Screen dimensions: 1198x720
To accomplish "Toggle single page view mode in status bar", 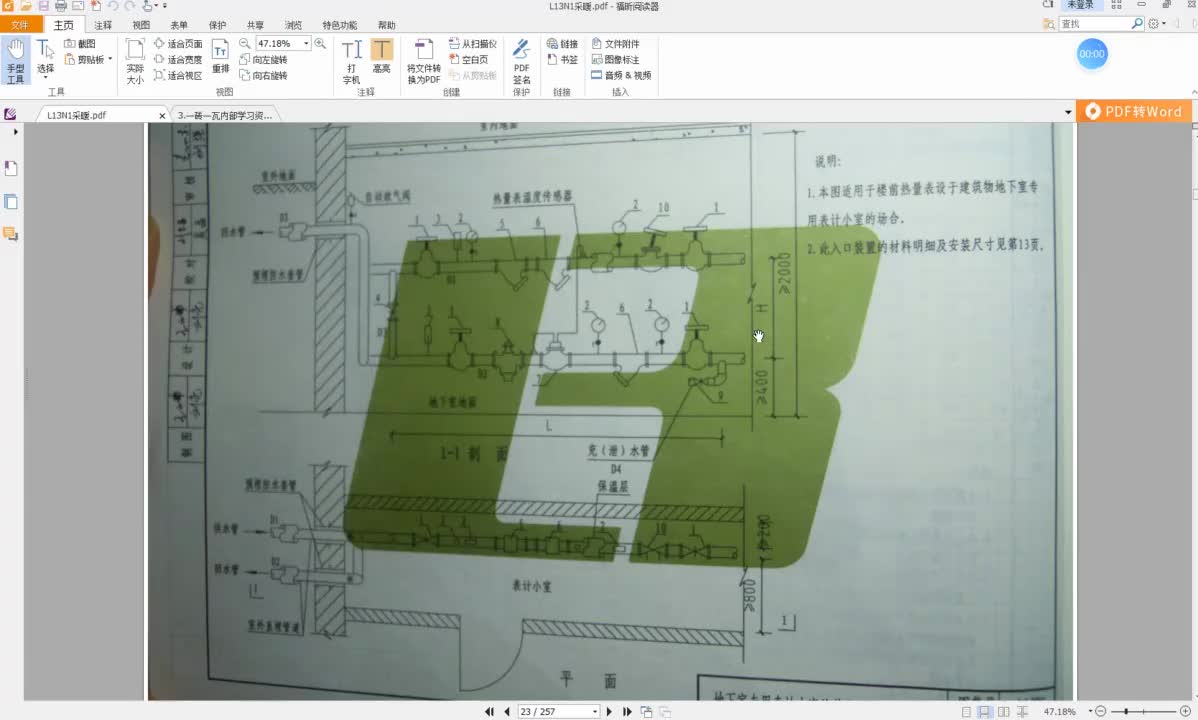I will point(966,712).
